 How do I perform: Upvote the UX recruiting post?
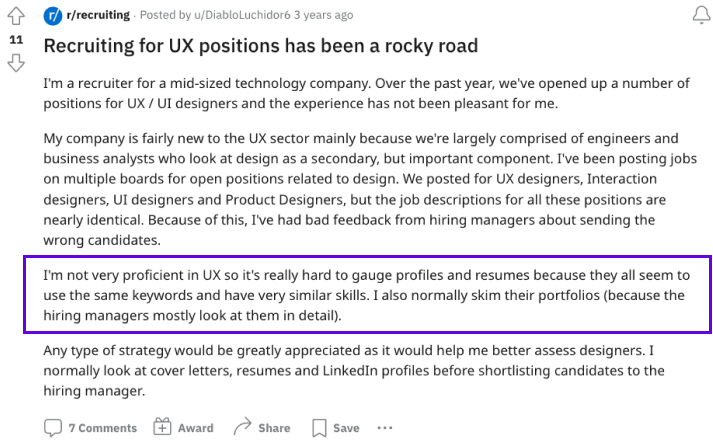tap(16, 16)
